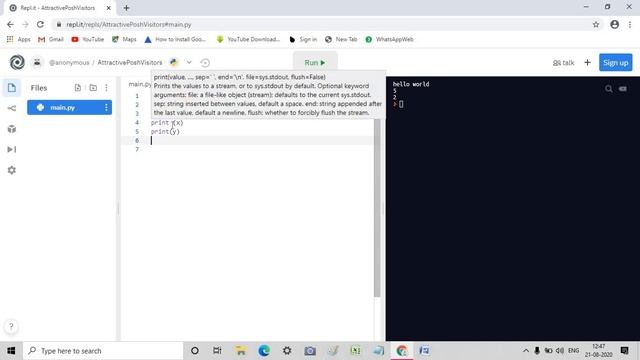This screenshot has height=360, width=640.
Task: Add a new folder icon
Action: tap(93, 88)
